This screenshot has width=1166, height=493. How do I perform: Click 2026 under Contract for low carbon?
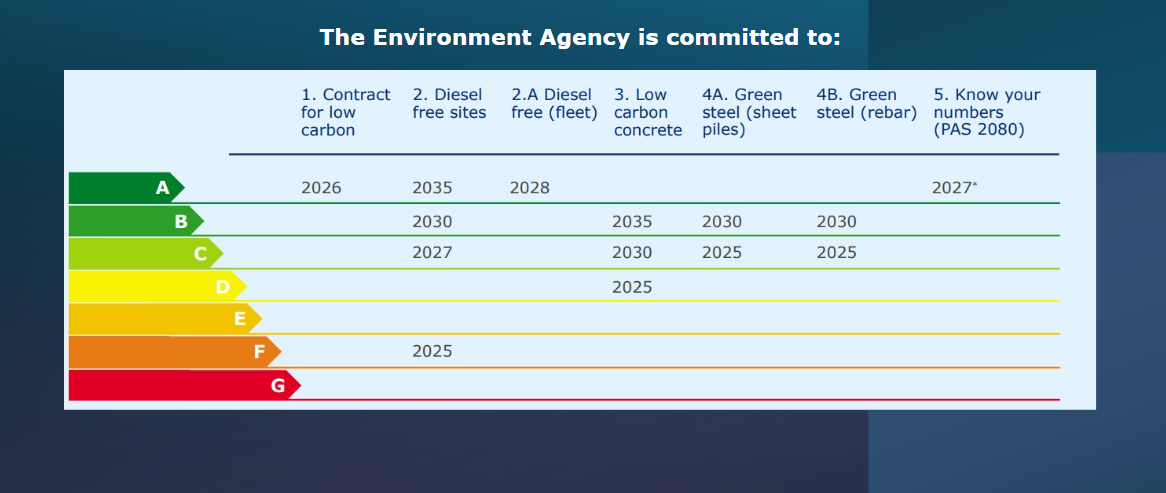321,187
